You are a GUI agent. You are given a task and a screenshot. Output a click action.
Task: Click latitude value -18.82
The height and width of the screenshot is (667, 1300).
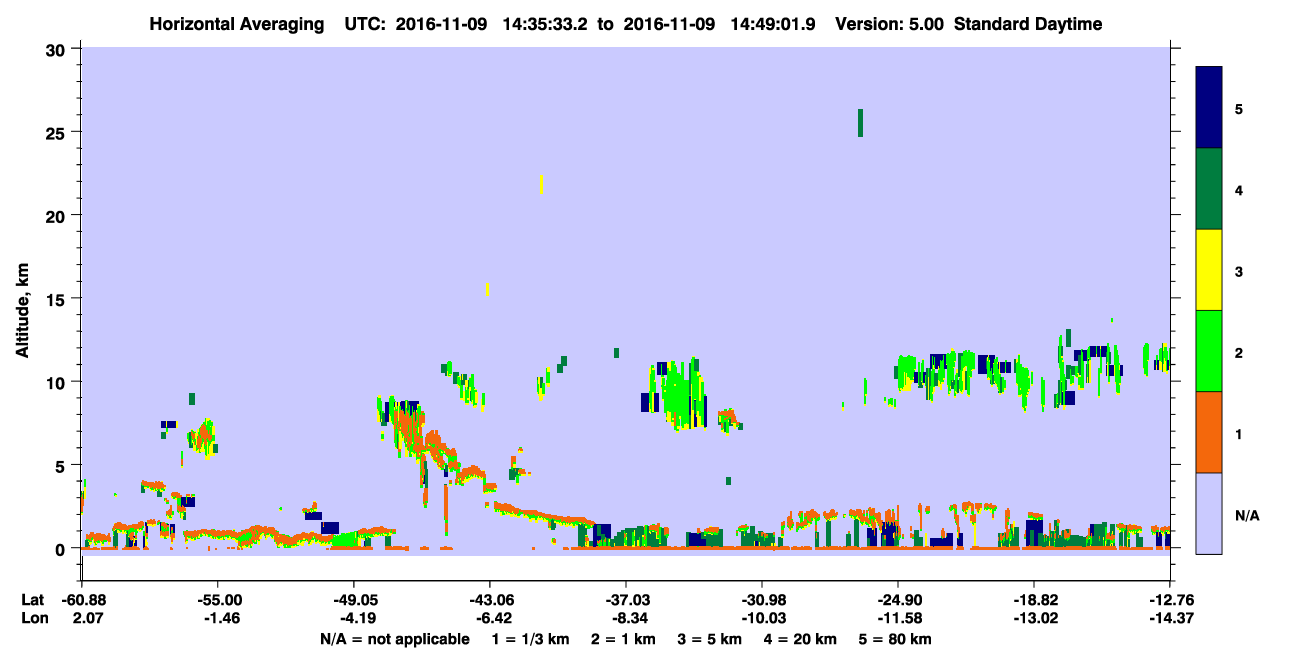1034,600
